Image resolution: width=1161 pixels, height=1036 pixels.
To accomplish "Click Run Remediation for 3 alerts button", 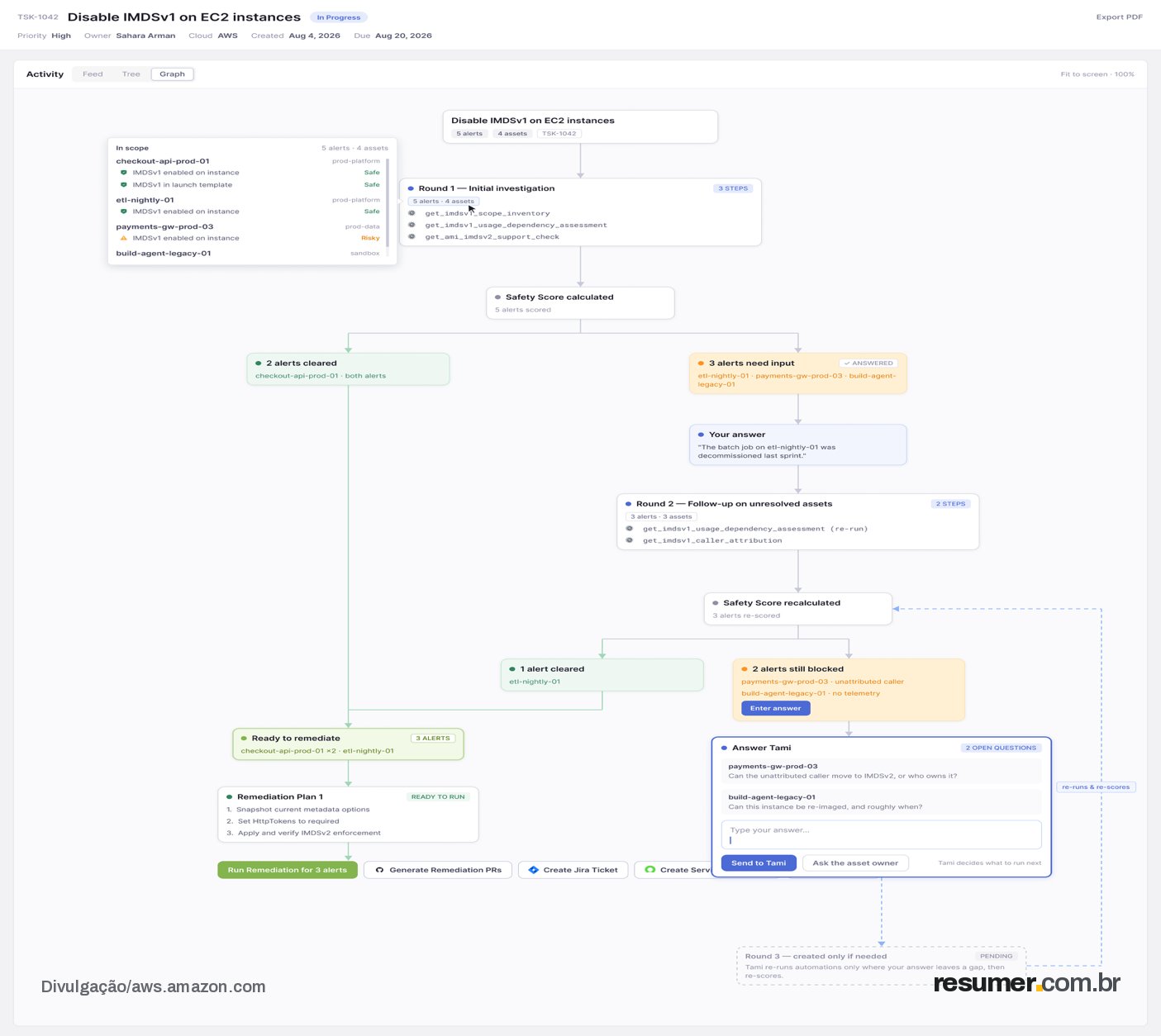I will [x=288, y=870].
